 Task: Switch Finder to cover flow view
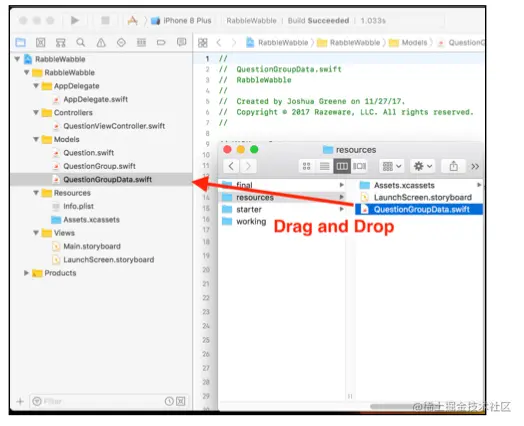tap(360, 166)
